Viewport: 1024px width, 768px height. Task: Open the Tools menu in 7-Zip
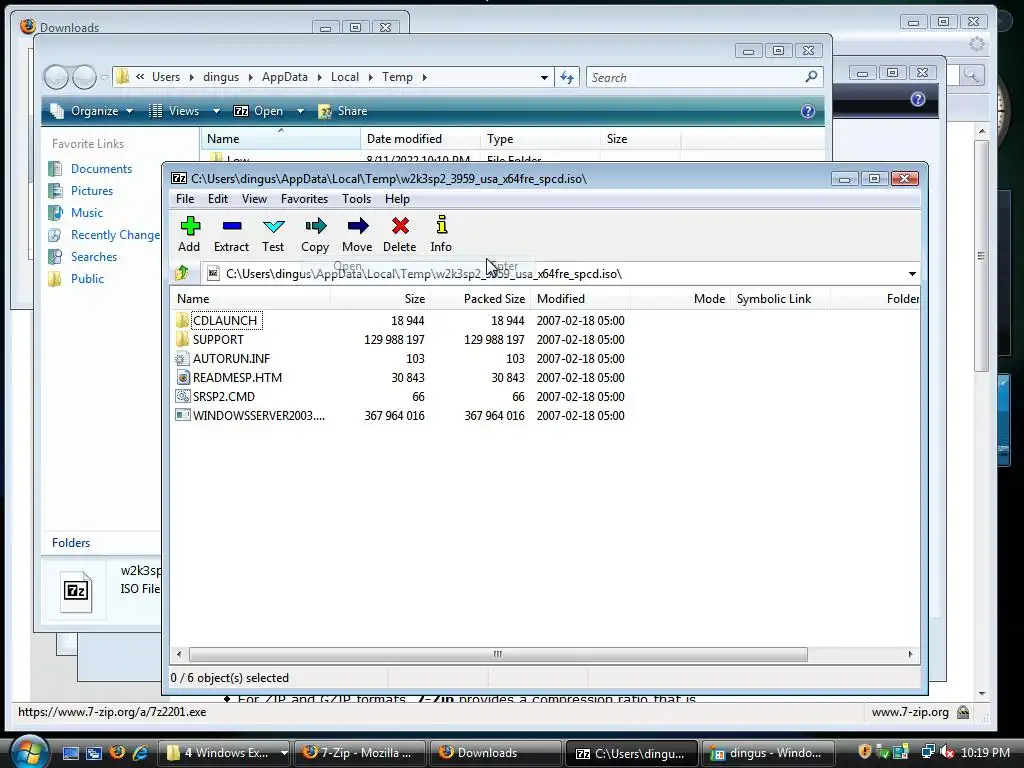click(357, 199)
